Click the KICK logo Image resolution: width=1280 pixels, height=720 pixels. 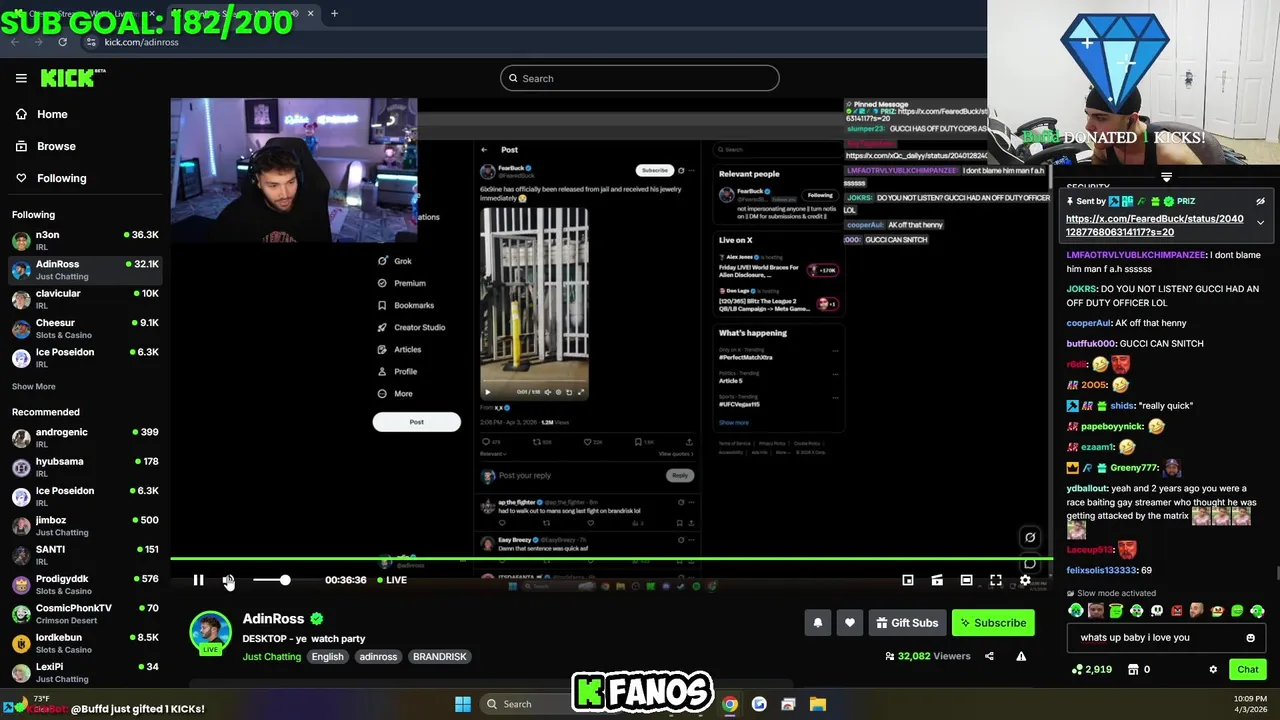[x=72, y=78]
